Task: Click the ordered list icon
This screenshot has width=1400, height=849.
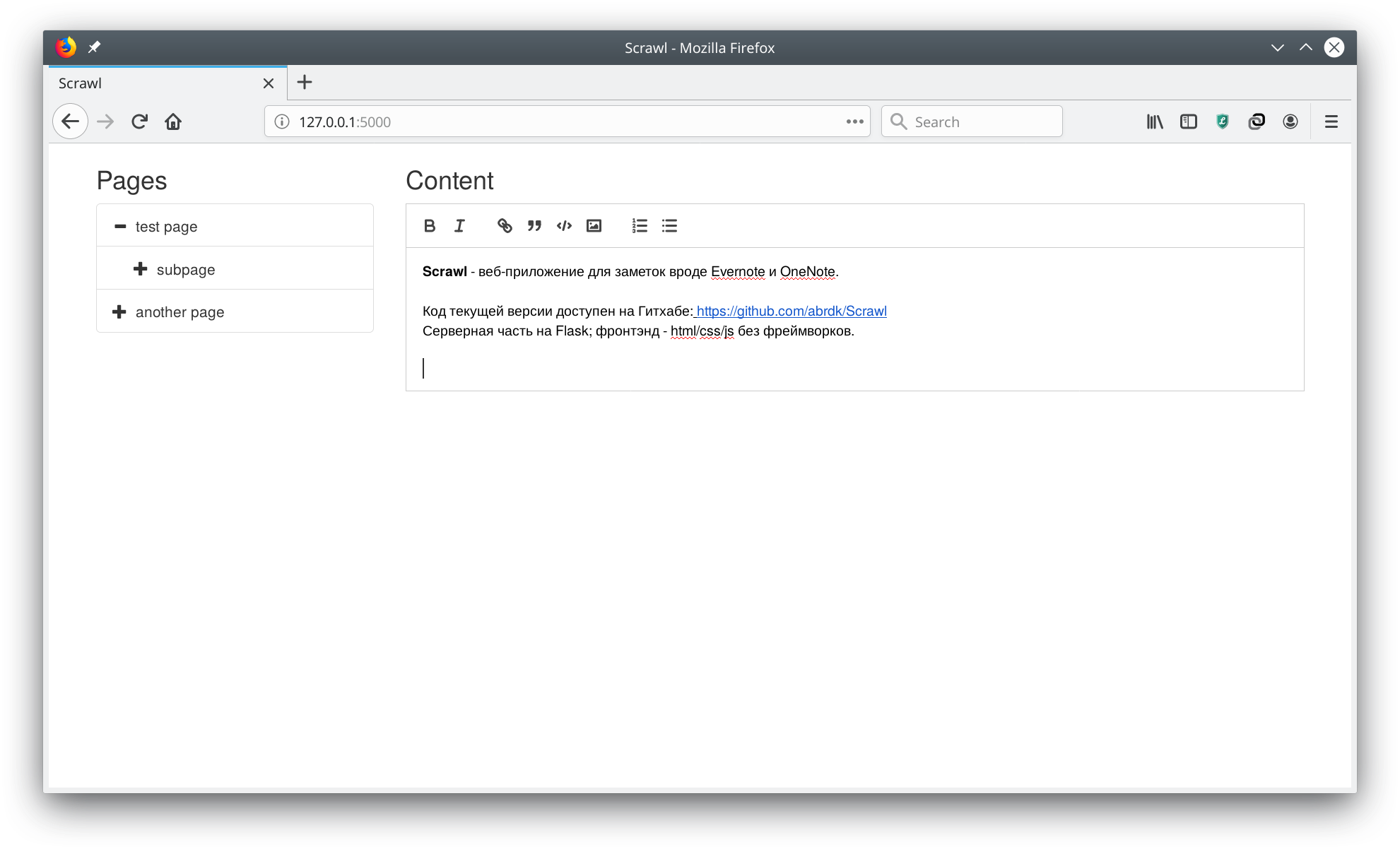Action: pyautogui.click(x=640, y=226)
